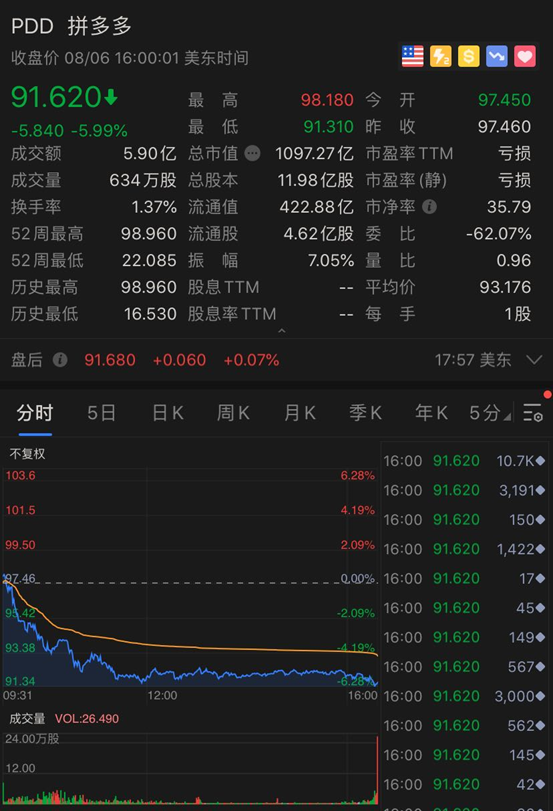
Task: Tap the PDD 拼多多 title
Action: (71, 26)
